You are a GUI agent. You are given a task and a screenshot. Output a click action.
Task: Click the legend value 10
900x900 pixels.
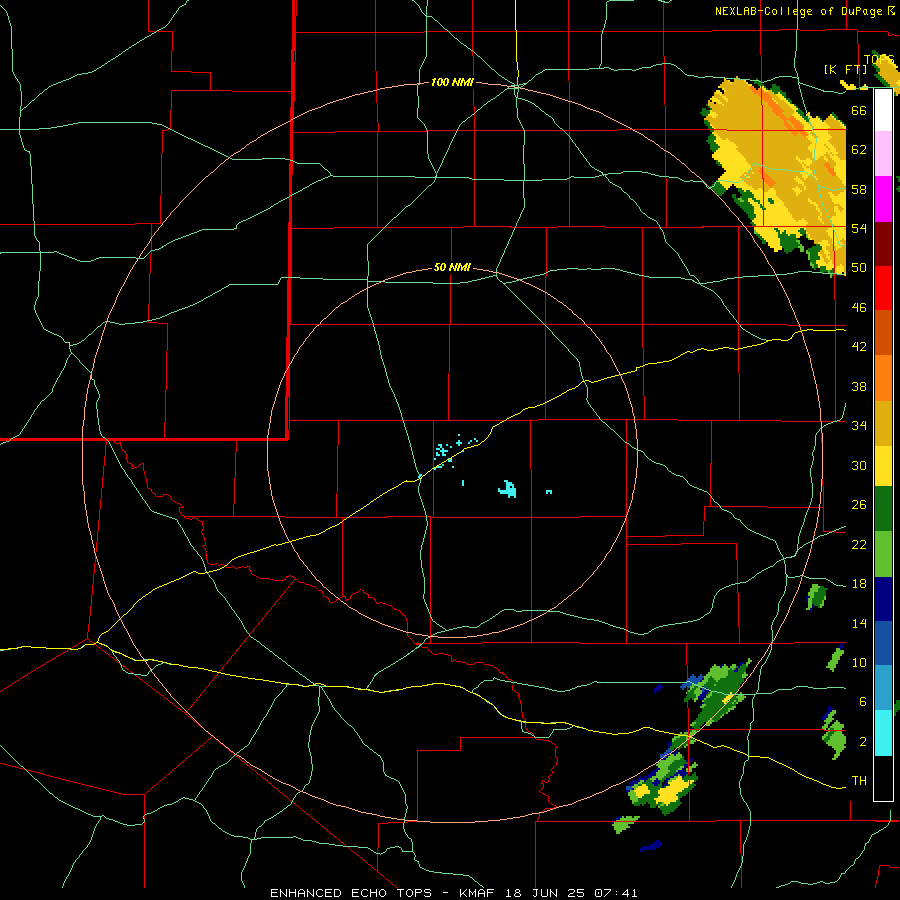(859, 662)
